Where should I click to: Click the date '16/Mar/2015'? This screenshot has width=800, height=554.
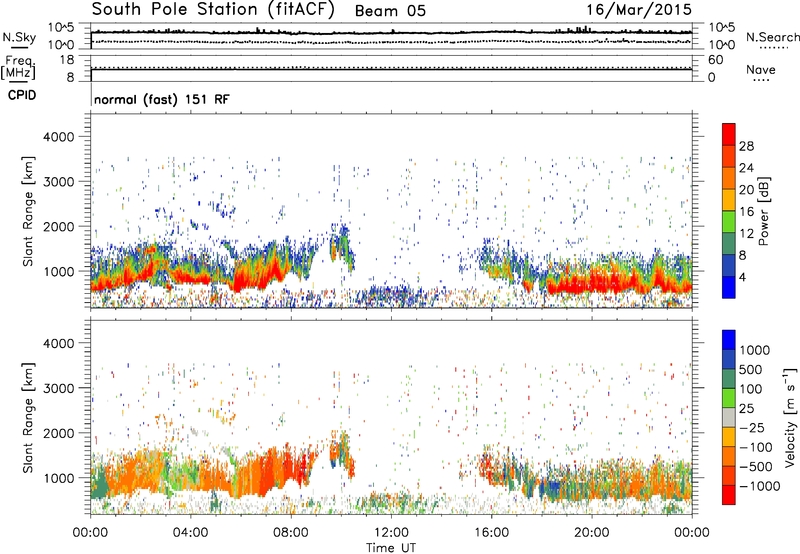tap(639, 9)
